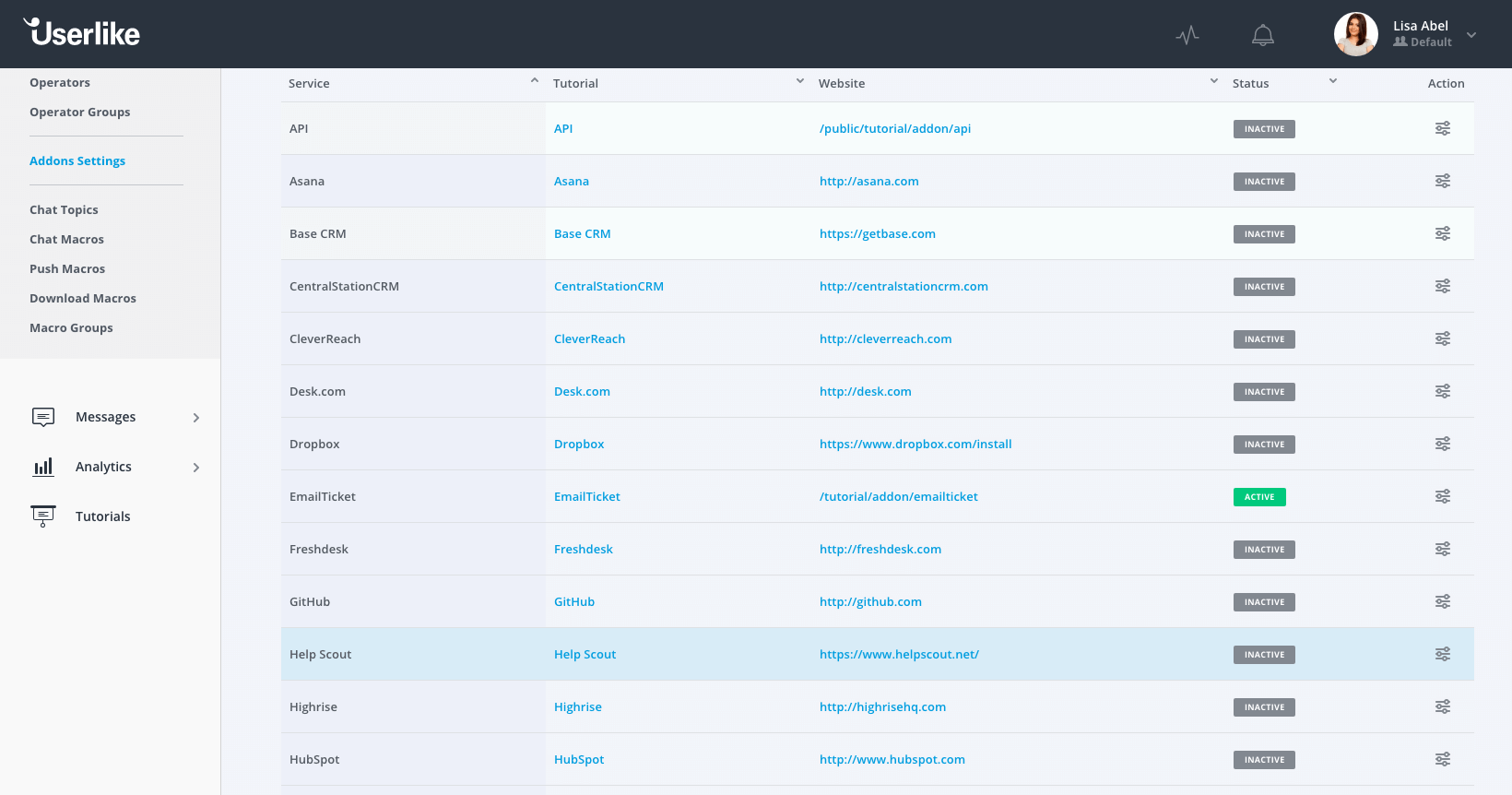Open settings icon for API addon

click(x=1443, y=128)
